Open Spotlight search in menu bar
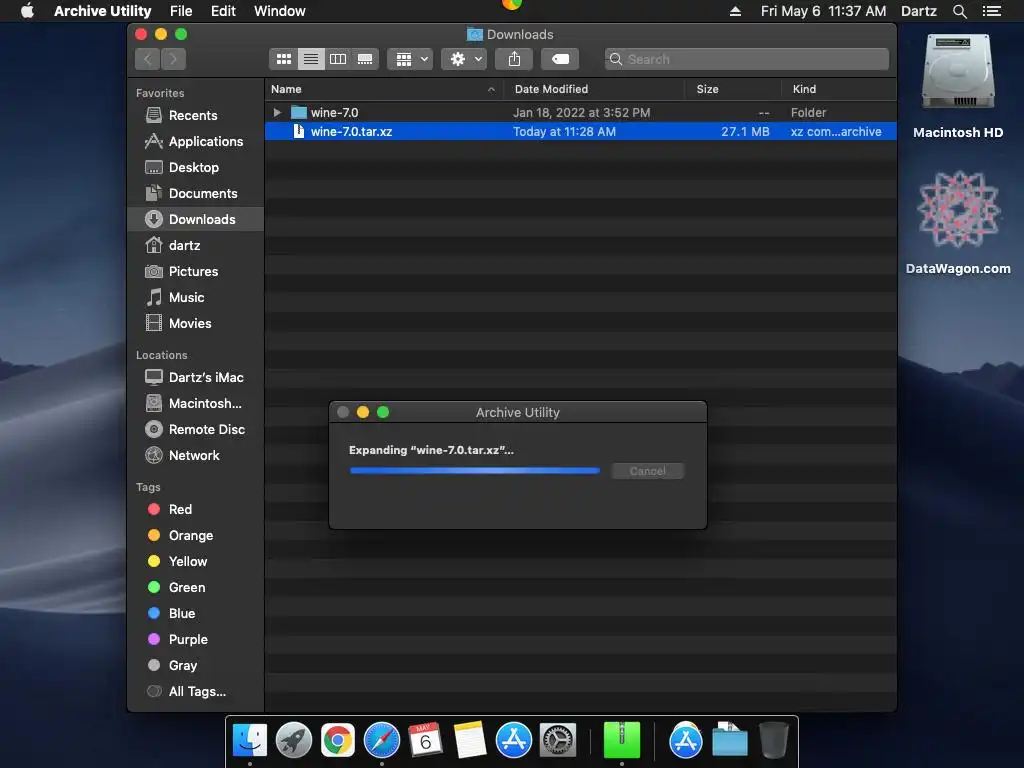Screen dimensions: 1024x768 pos(960,11)
